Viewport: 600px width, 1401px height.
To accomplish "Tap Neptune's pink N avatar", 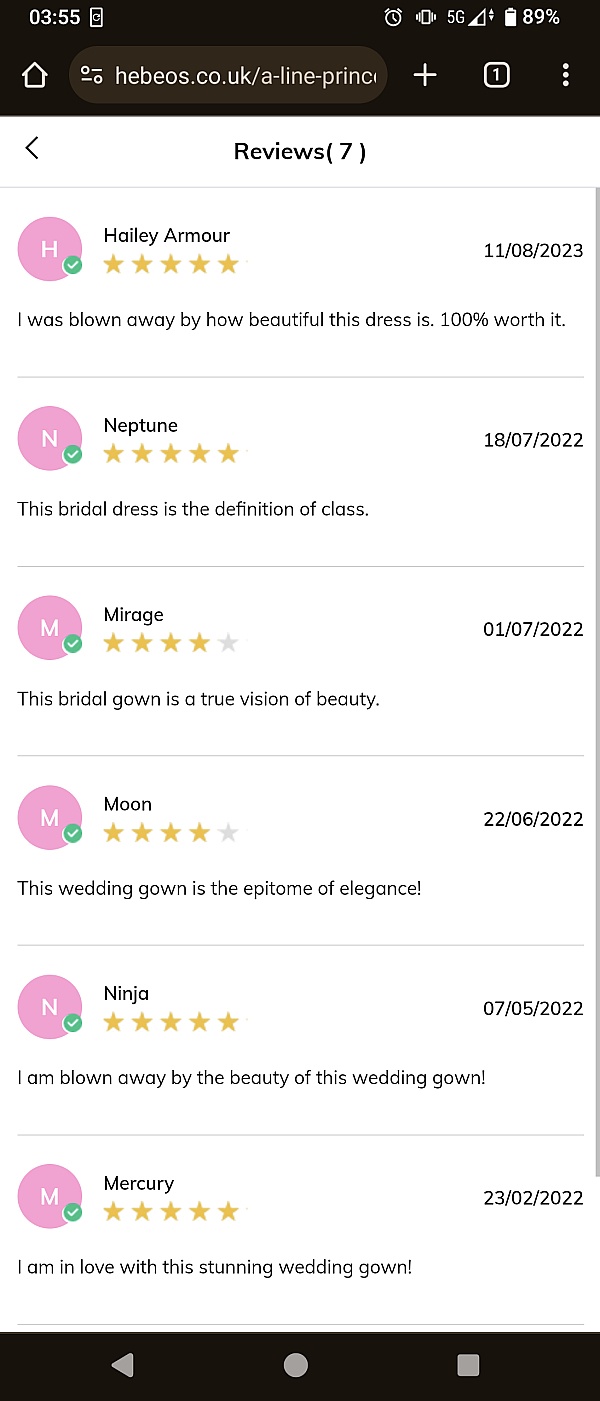I will click(x=49, y=438).
